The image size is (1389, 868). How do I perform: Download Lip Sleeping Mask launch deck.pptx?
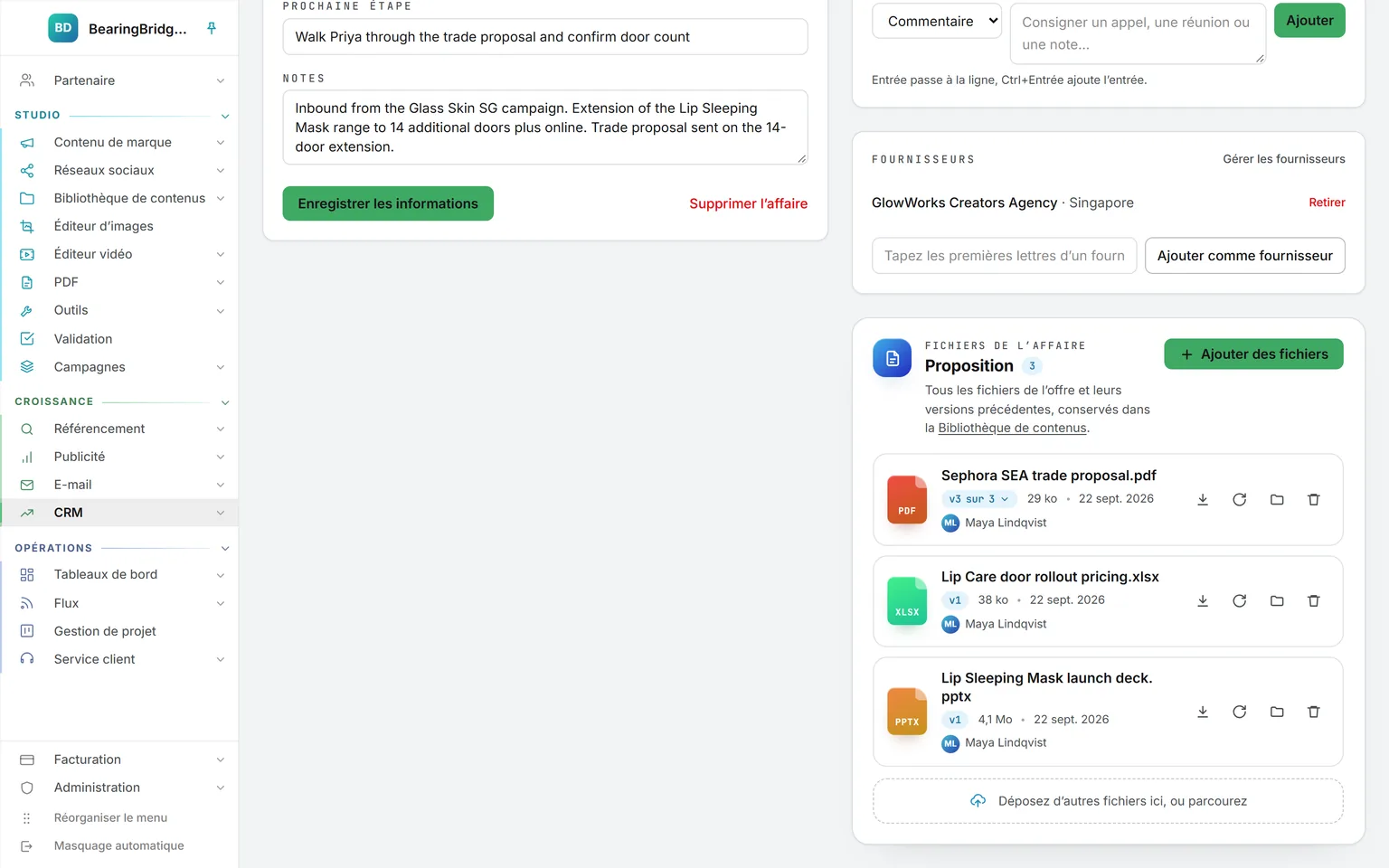pyautogui.click(x=1203, y=712)
